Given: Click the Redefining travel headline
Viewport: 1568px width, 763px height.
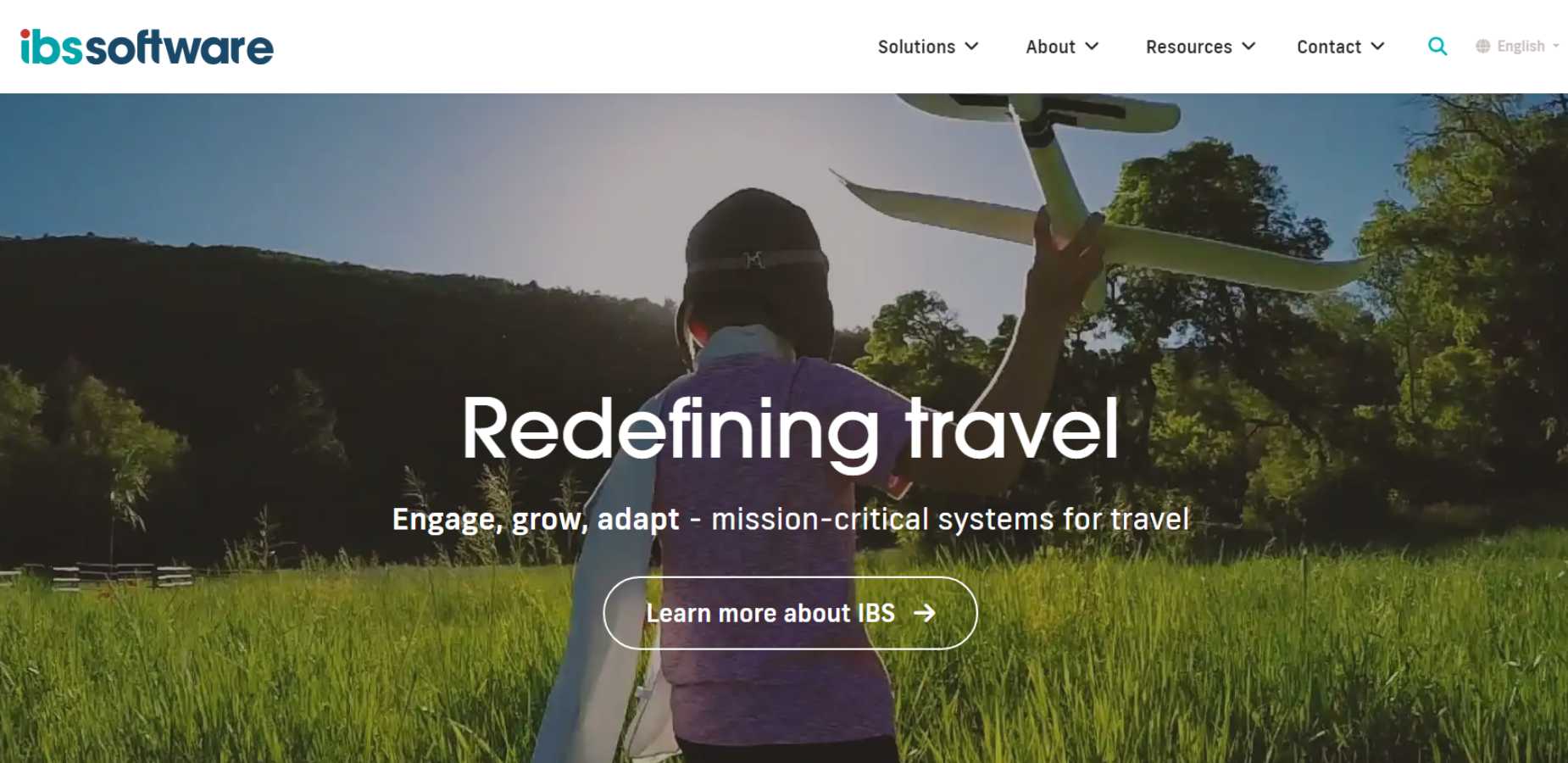Looking at the screenshot, I should point(790,431).
